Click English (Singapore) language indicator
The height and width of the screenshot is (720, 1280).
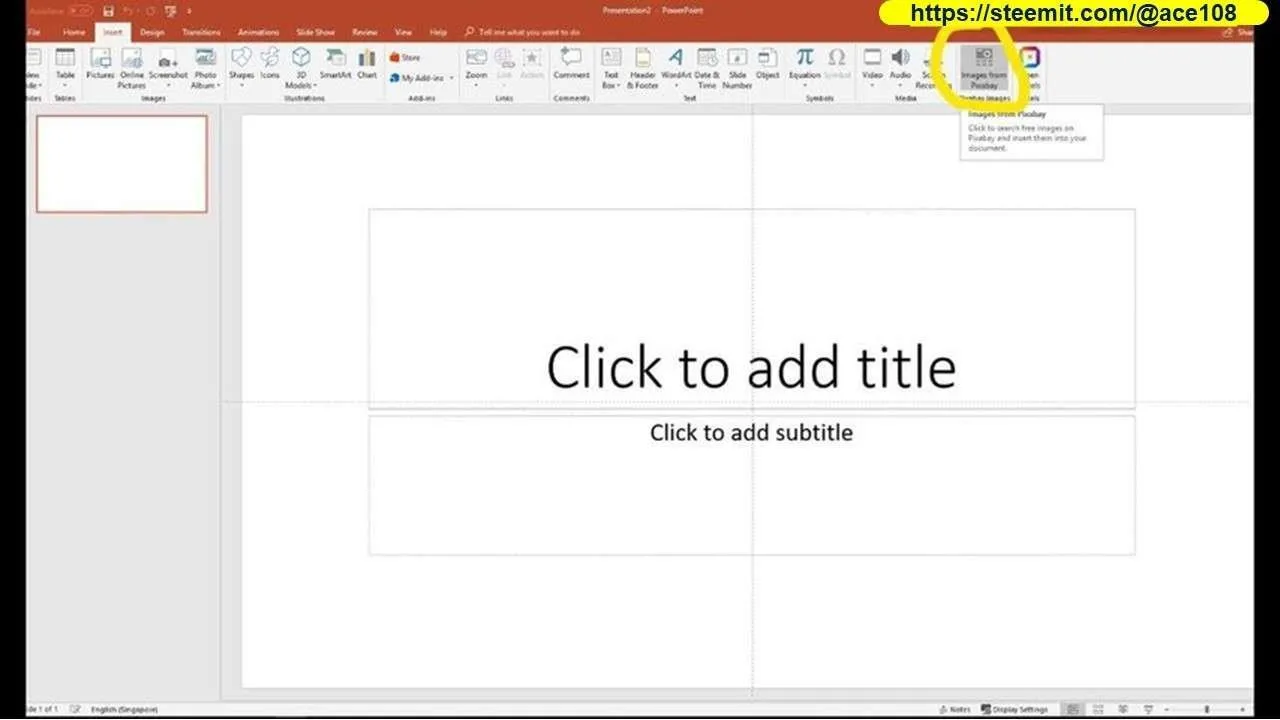(124, 709)
